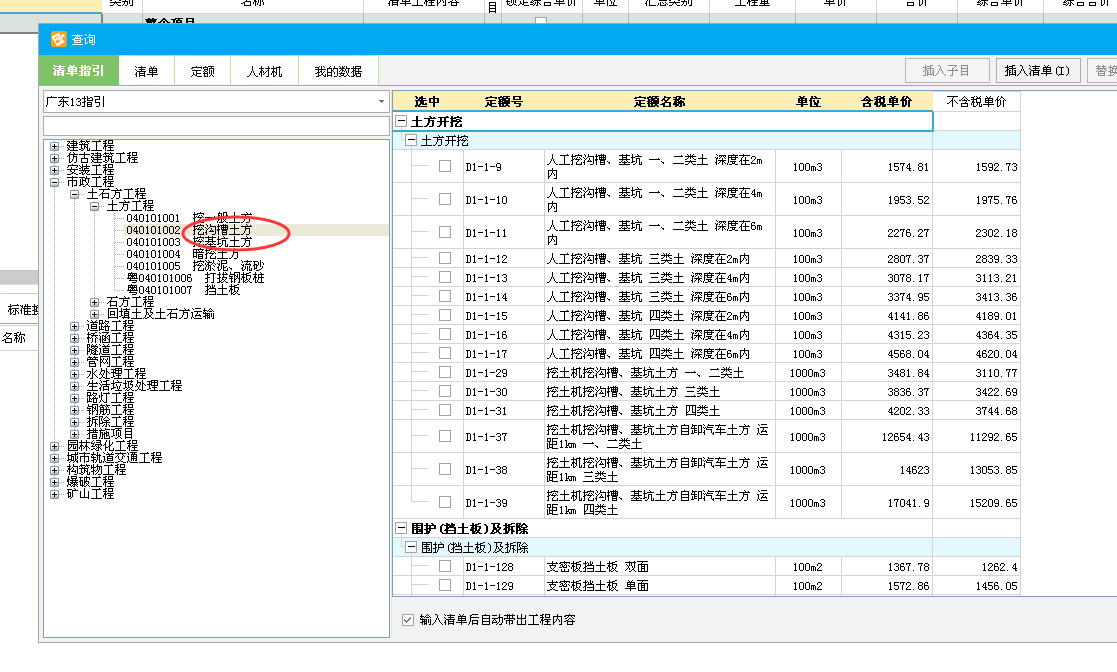The height and width of the screenshot is (672, 1117).
Task: Open the 定额 tab
Action: point(202,71)
